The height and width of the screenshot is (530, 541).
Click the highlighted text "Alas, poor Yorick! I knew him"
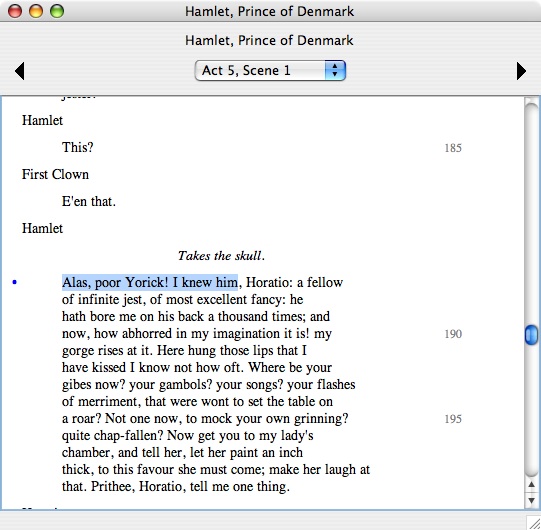tap(150, 283)
